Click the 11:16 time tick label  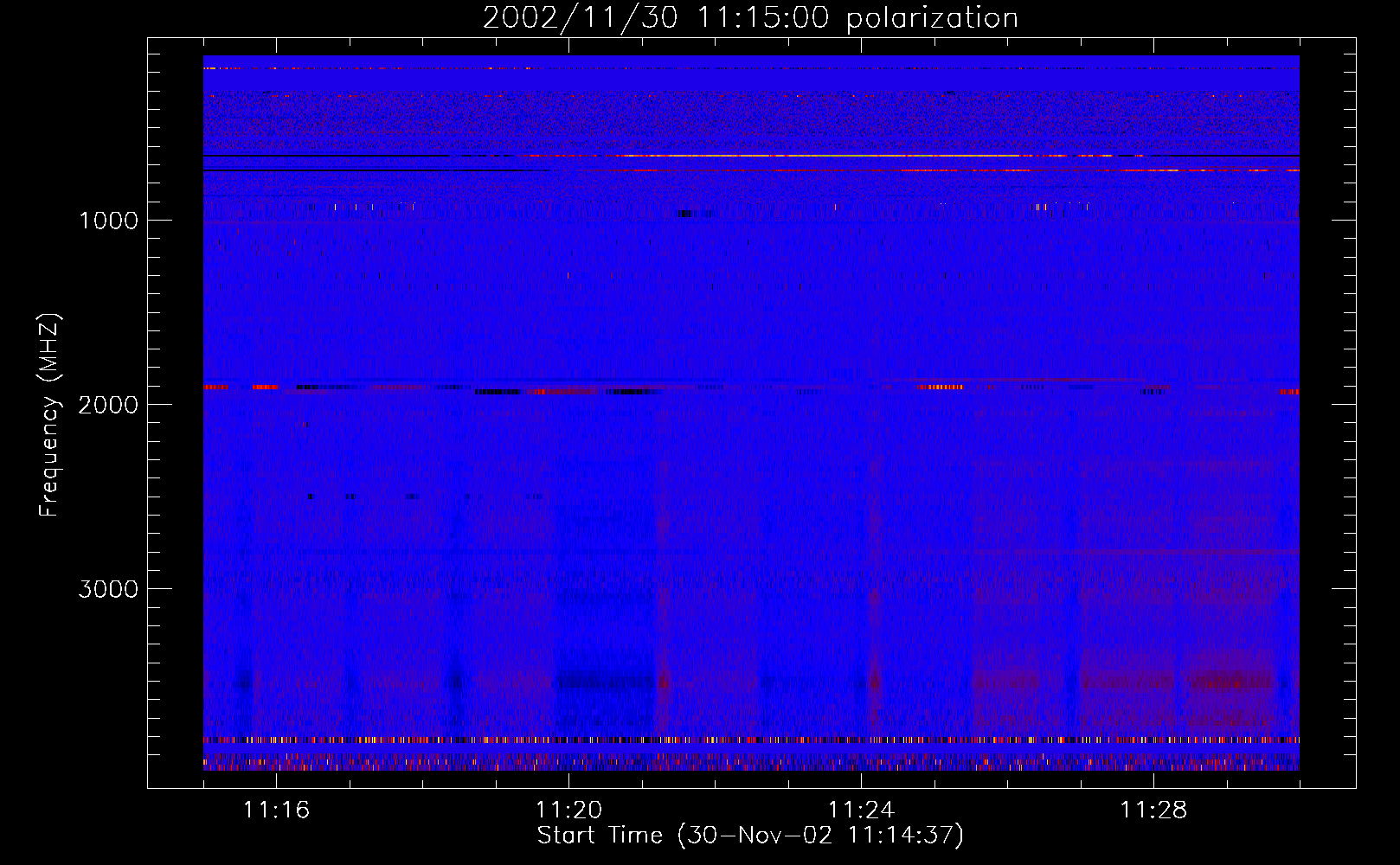[x=276, y=810]
